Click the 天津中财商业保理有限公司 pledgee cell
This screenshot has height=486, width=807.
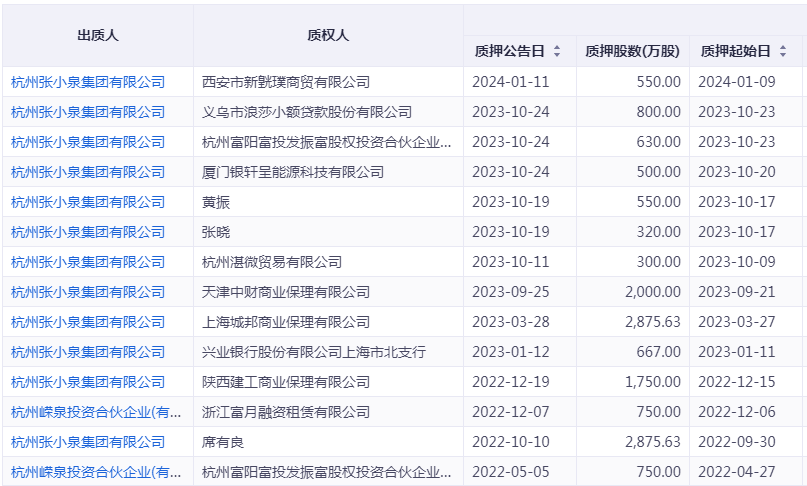tap(286, 292)
